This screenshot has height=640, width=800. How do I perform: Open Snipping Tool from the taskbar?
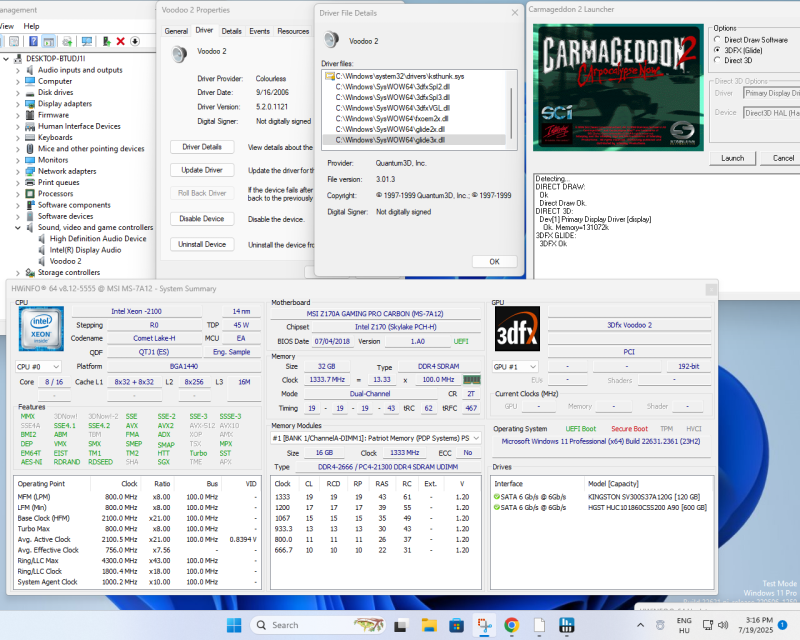pos(484,625)
